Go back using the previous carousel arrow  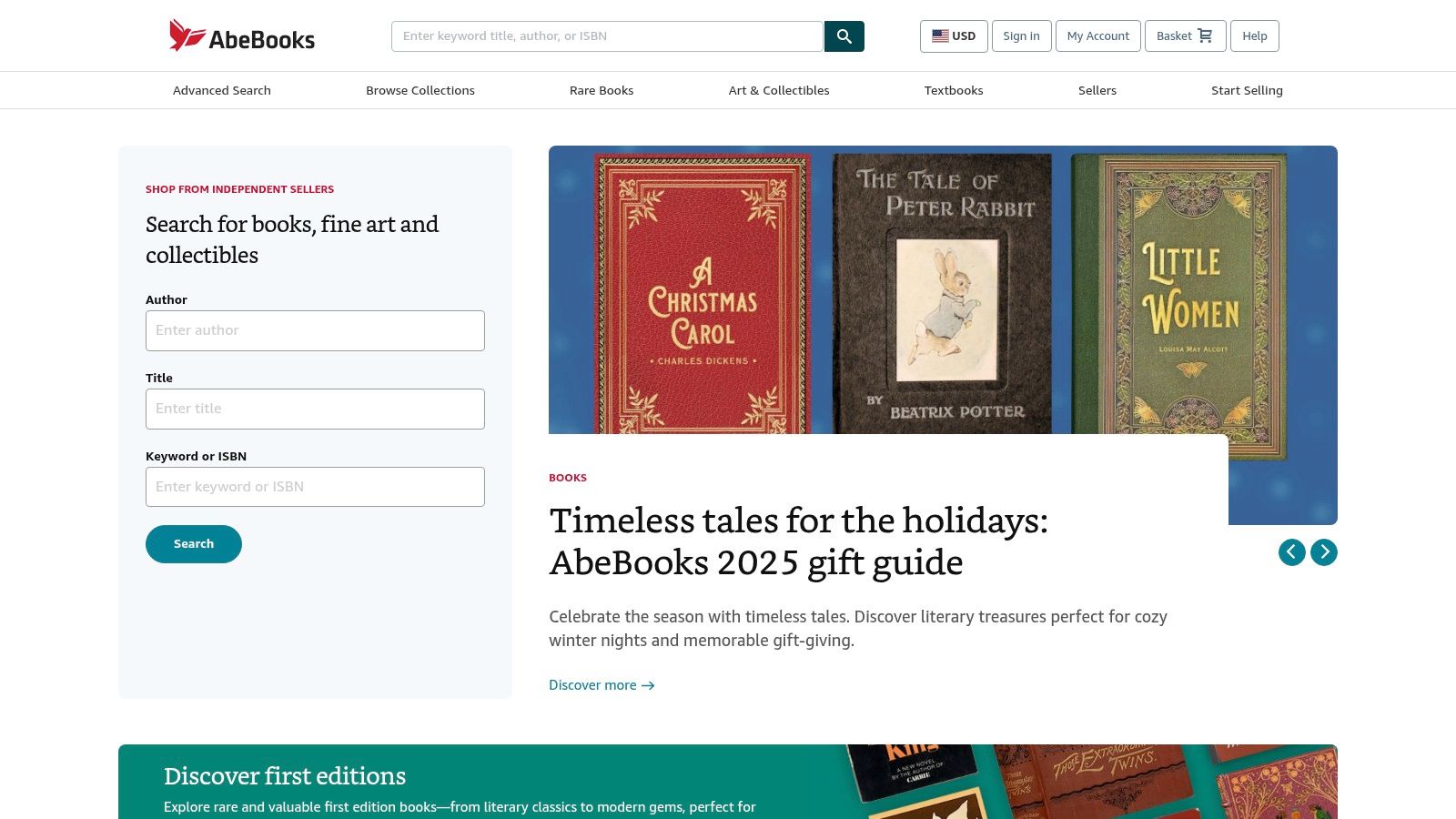[x=1292, y=552]
